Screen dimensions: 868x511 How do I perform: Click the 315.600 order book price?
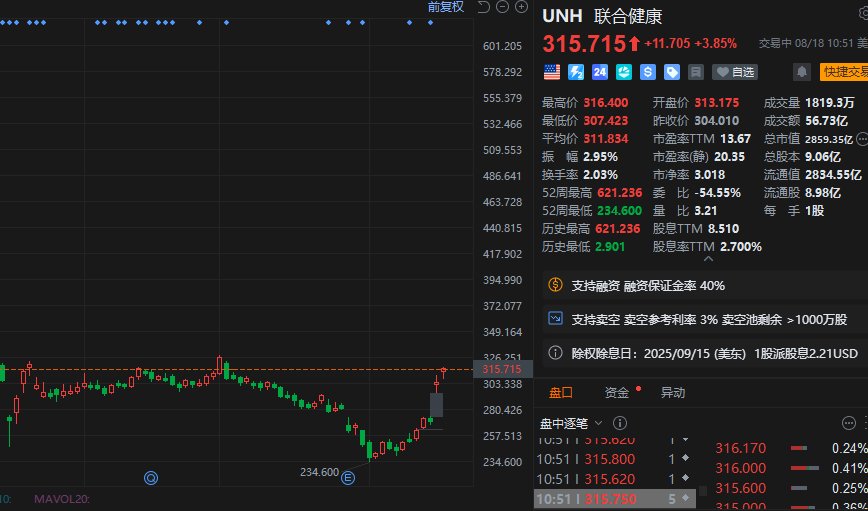[741, 488]
